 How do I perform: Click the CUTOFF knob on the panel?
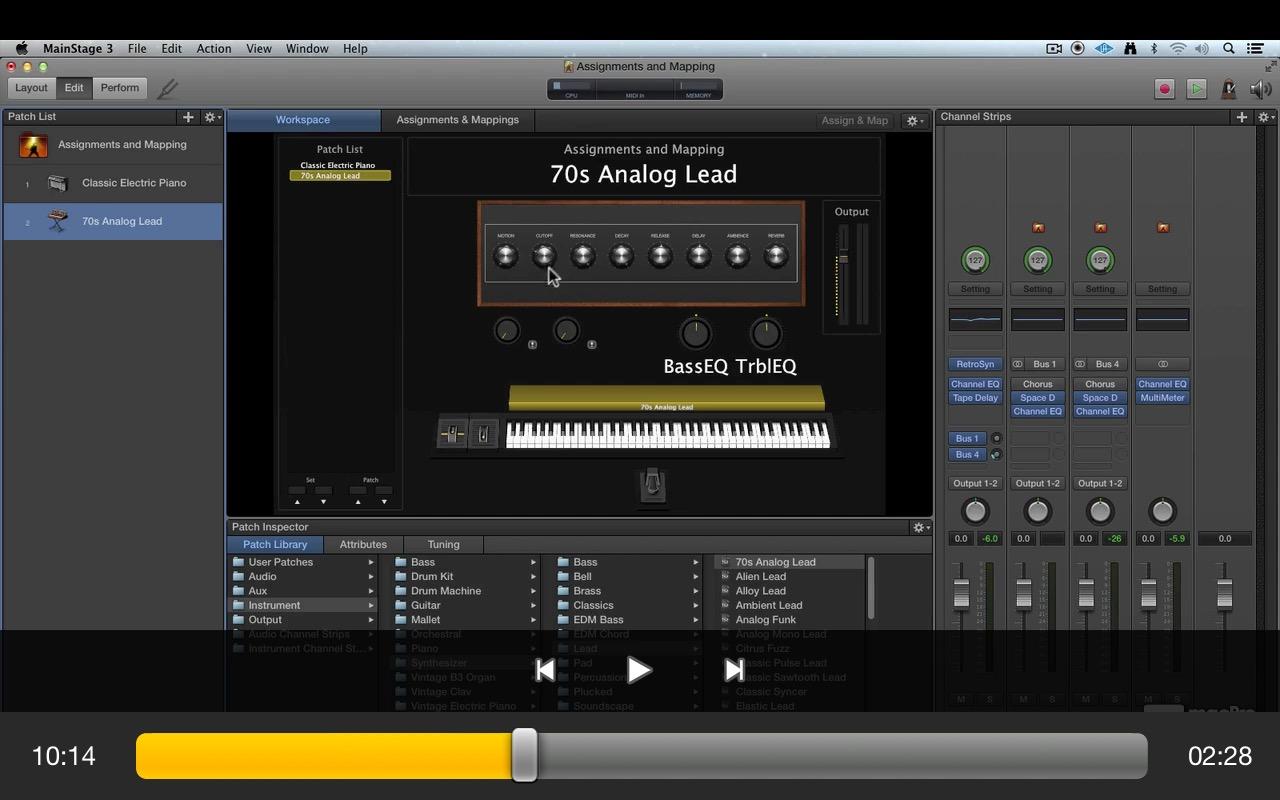[x=544, y=256]
